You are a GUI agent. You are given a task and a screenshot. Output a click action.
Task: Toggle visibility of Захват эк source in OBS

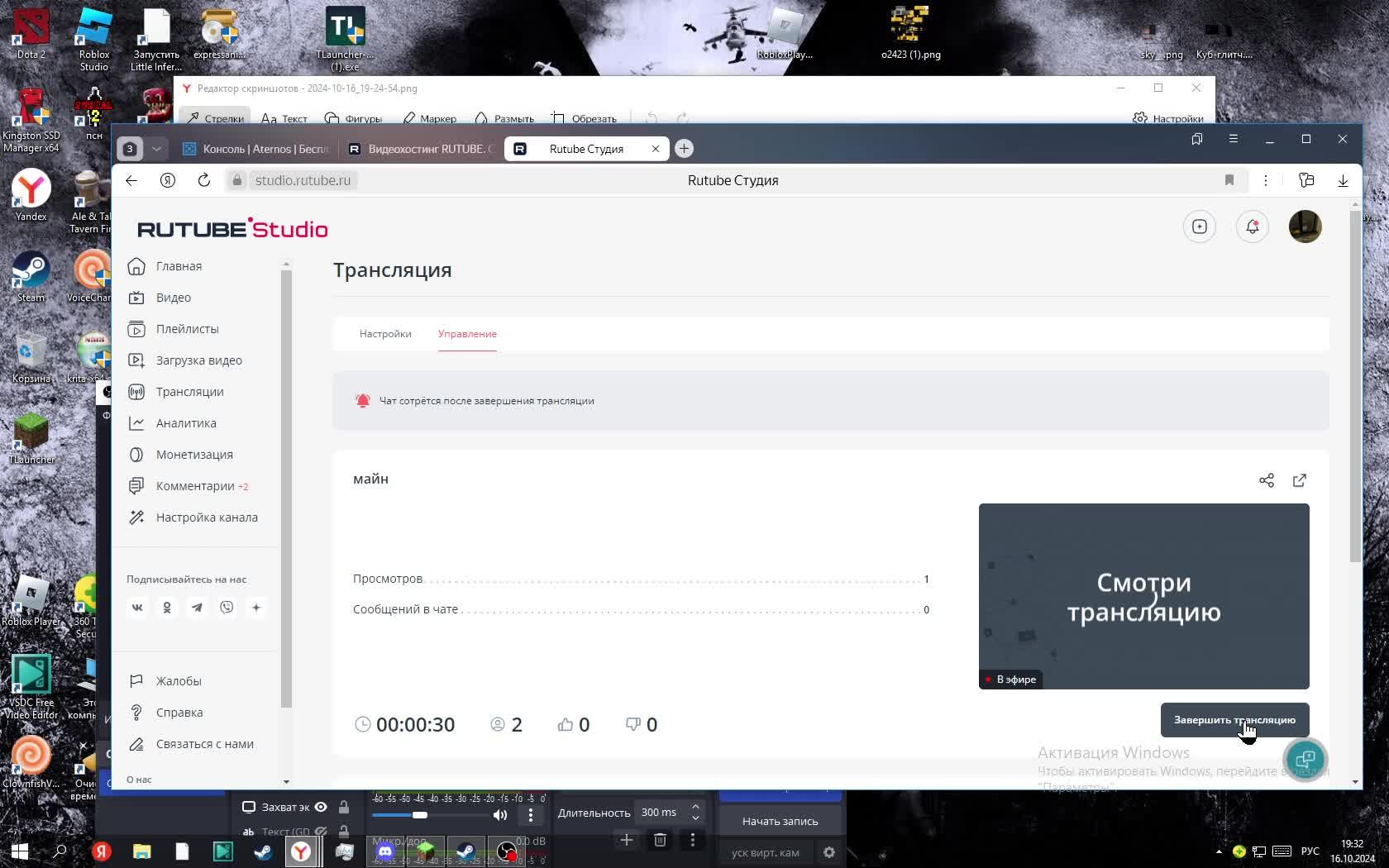321,807
